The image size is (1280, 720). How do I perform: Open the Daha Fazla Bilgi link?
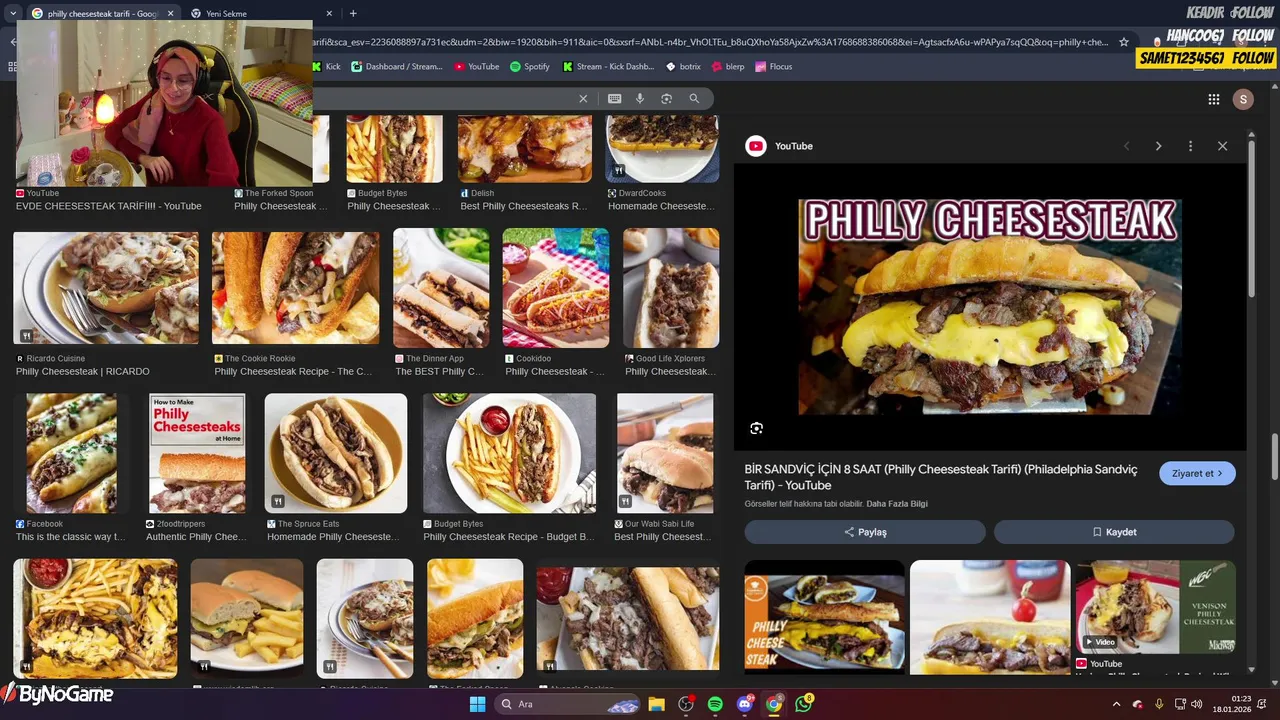(x=897, y=504)
